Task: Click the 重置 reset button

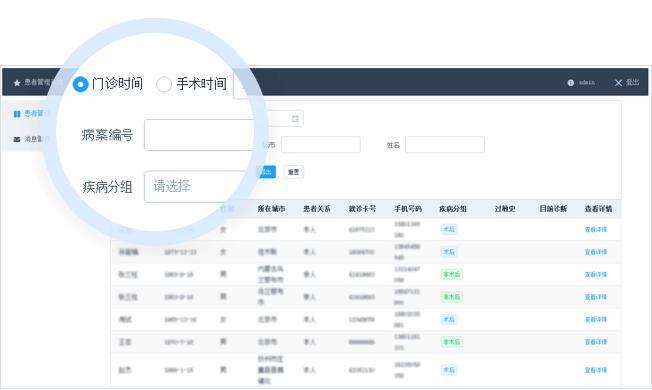Action: tap(294, 172)
